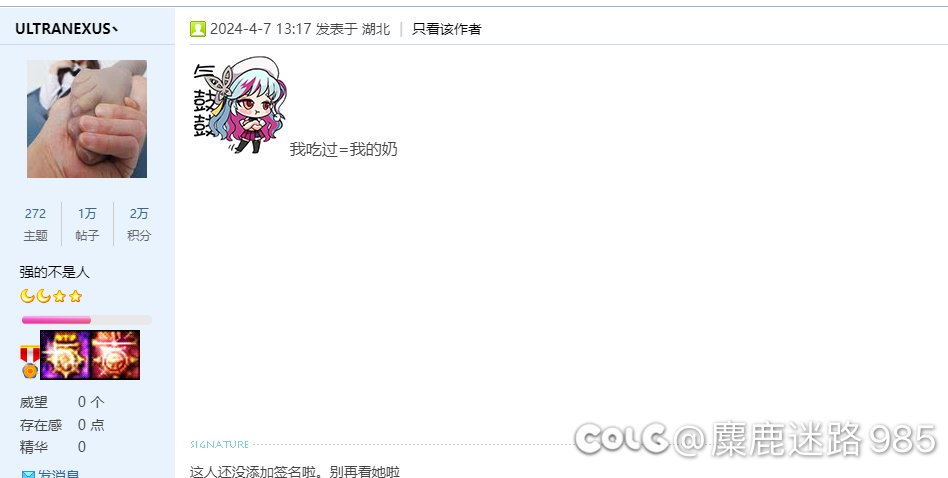The height and width of the screenshot is (478, 948).
Task: Click the pink experience progress bar
Action: 86,320
